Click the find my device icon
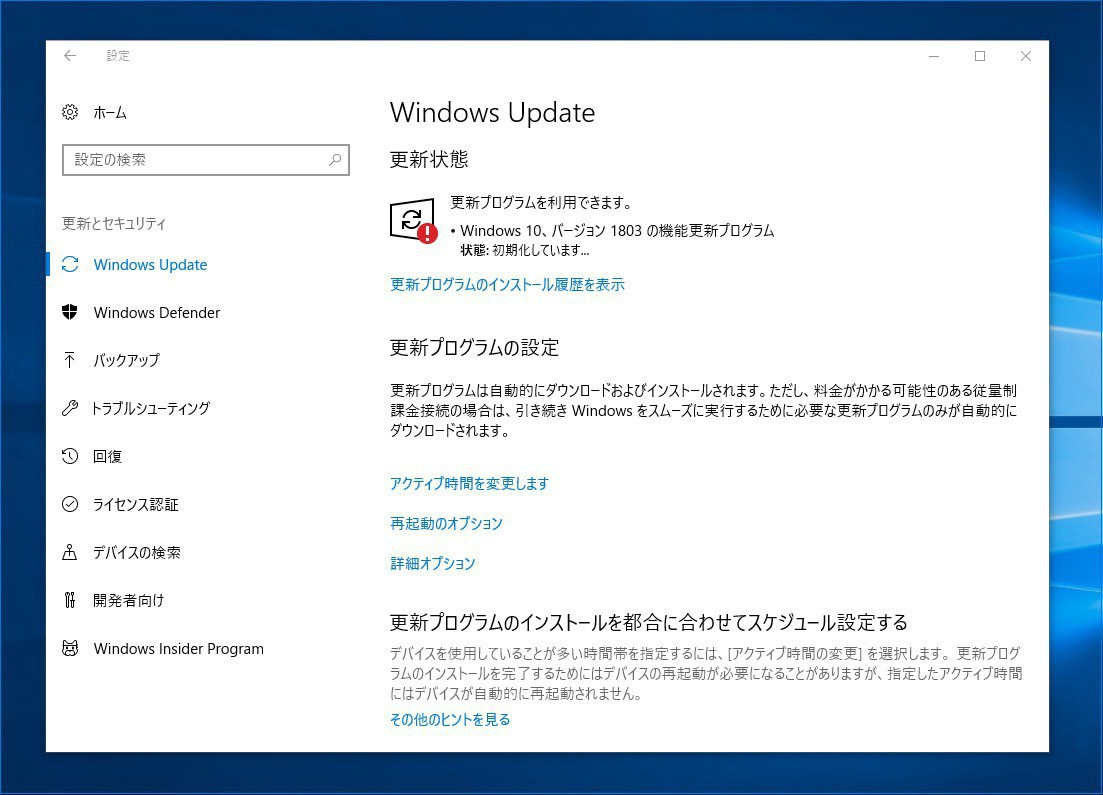 (x=70, y=552)
